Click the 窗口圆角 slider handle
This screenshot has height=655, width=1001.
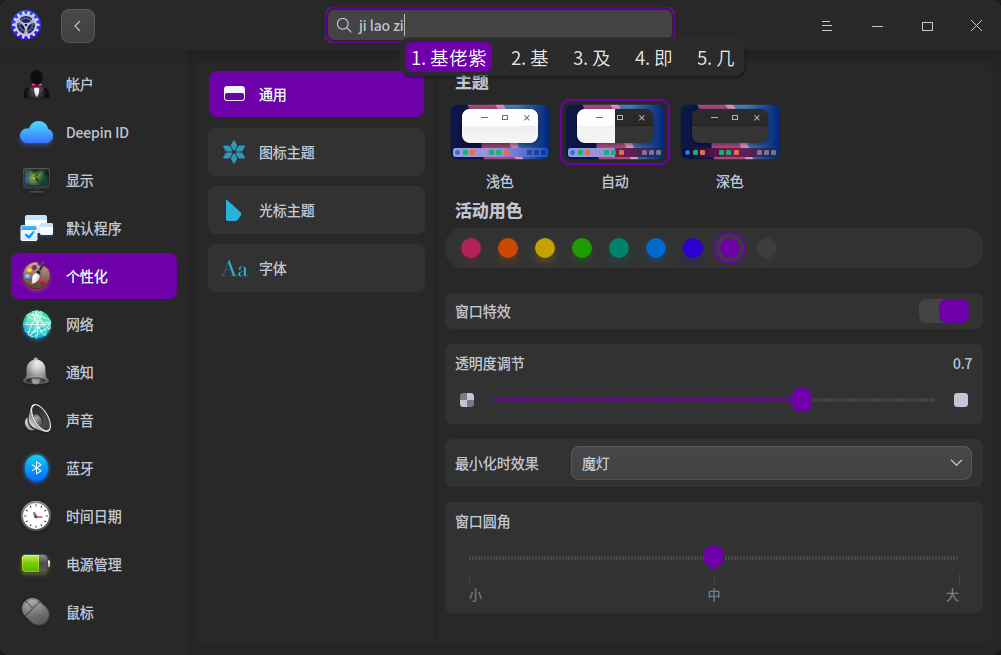pos(714,557)
